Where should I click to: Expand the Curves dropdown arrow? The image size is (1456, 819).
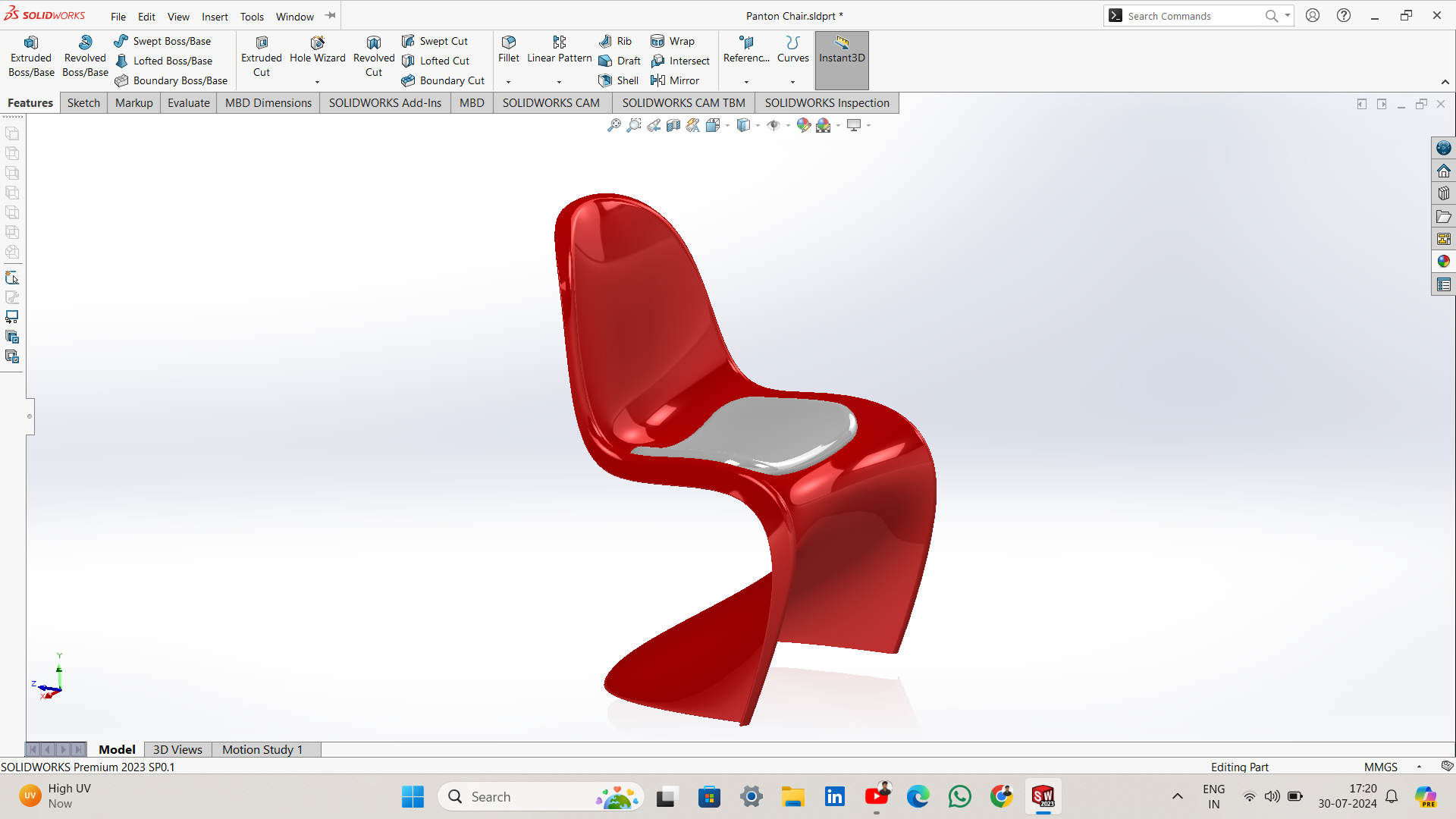[x=793, y=81]
